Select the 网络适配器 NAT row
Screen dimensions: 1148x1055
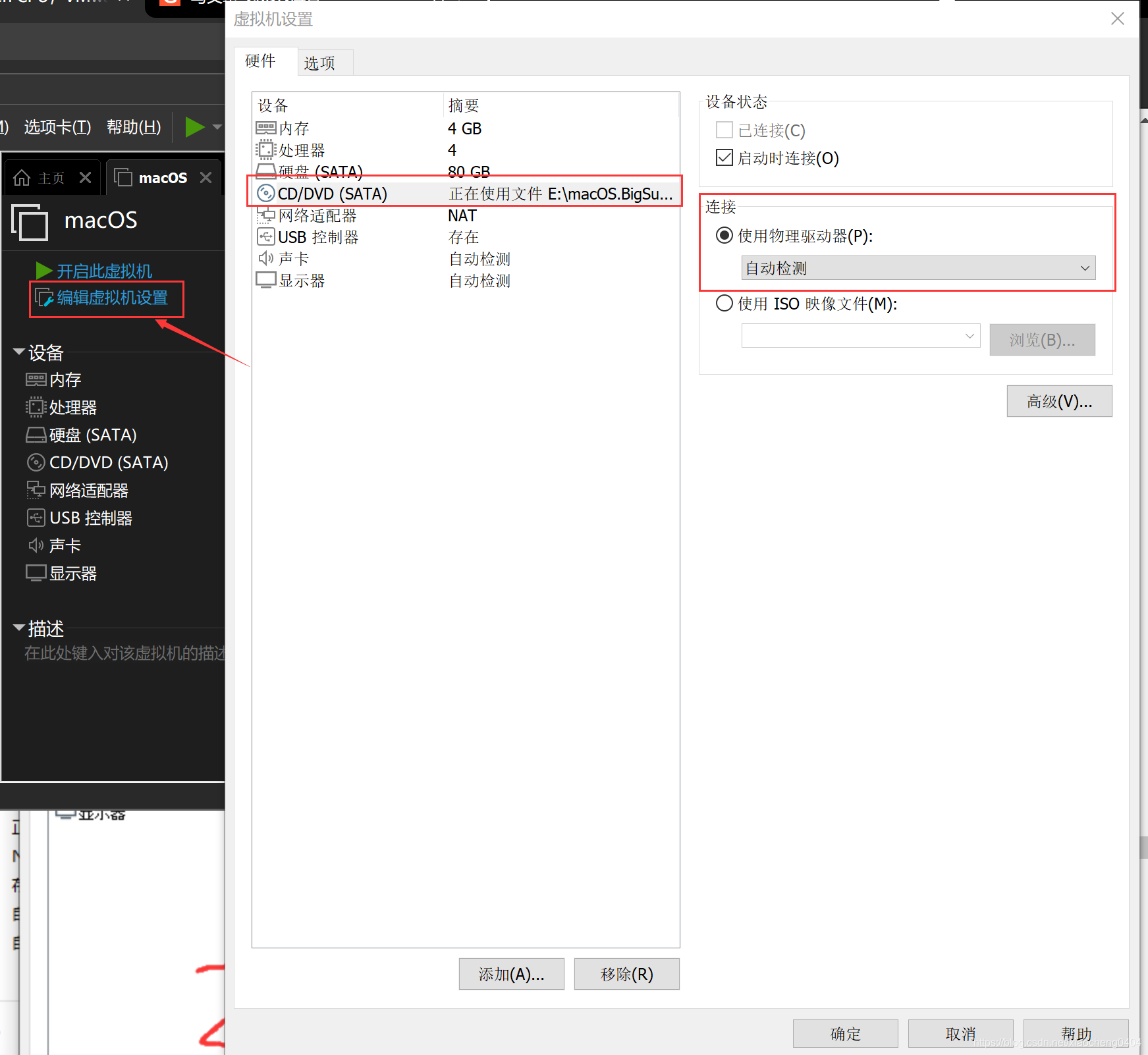point(466,215)
